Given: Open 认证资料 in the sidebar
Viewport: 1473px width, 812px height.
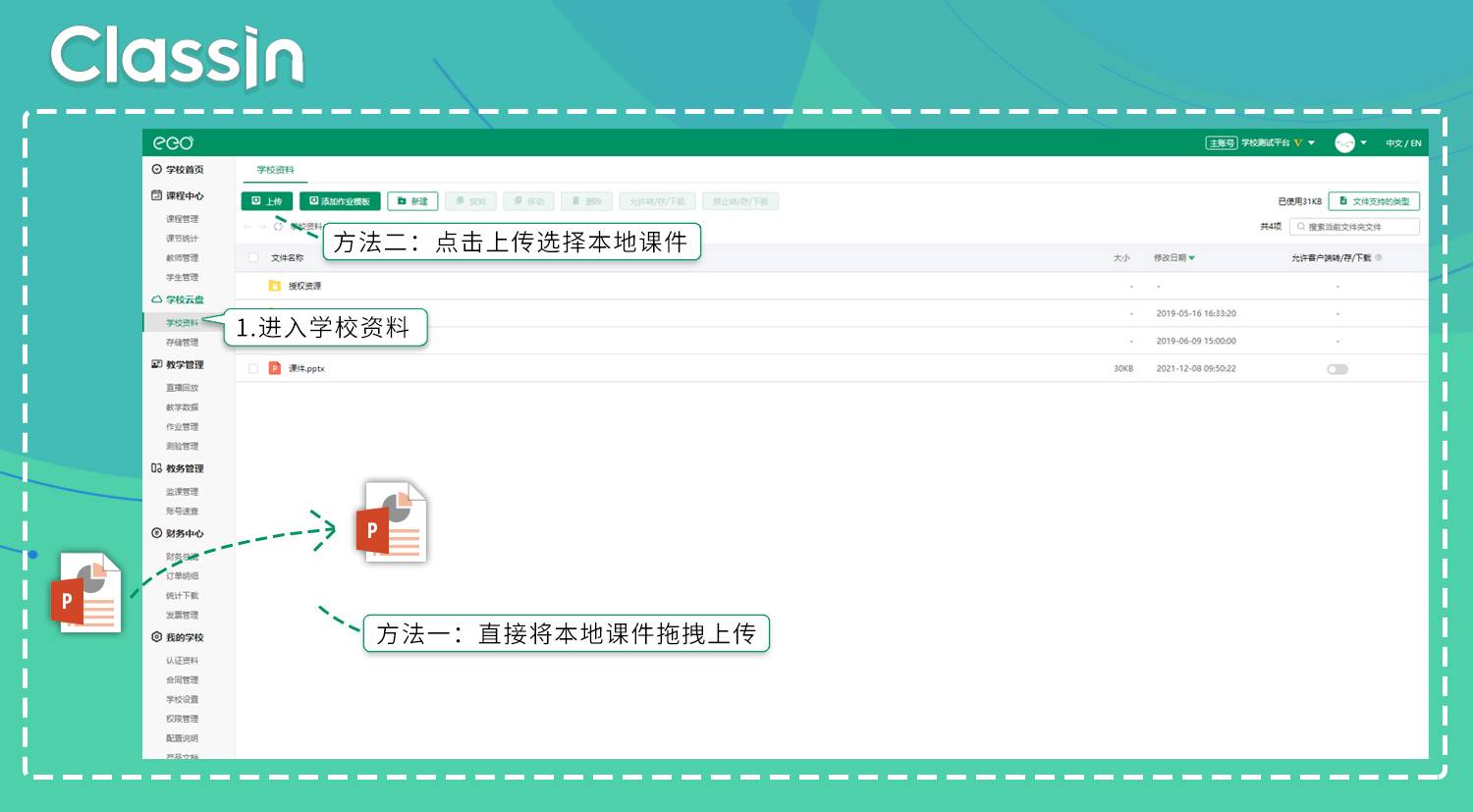Looking at the screenshot, I should click(x=183, y=661).
